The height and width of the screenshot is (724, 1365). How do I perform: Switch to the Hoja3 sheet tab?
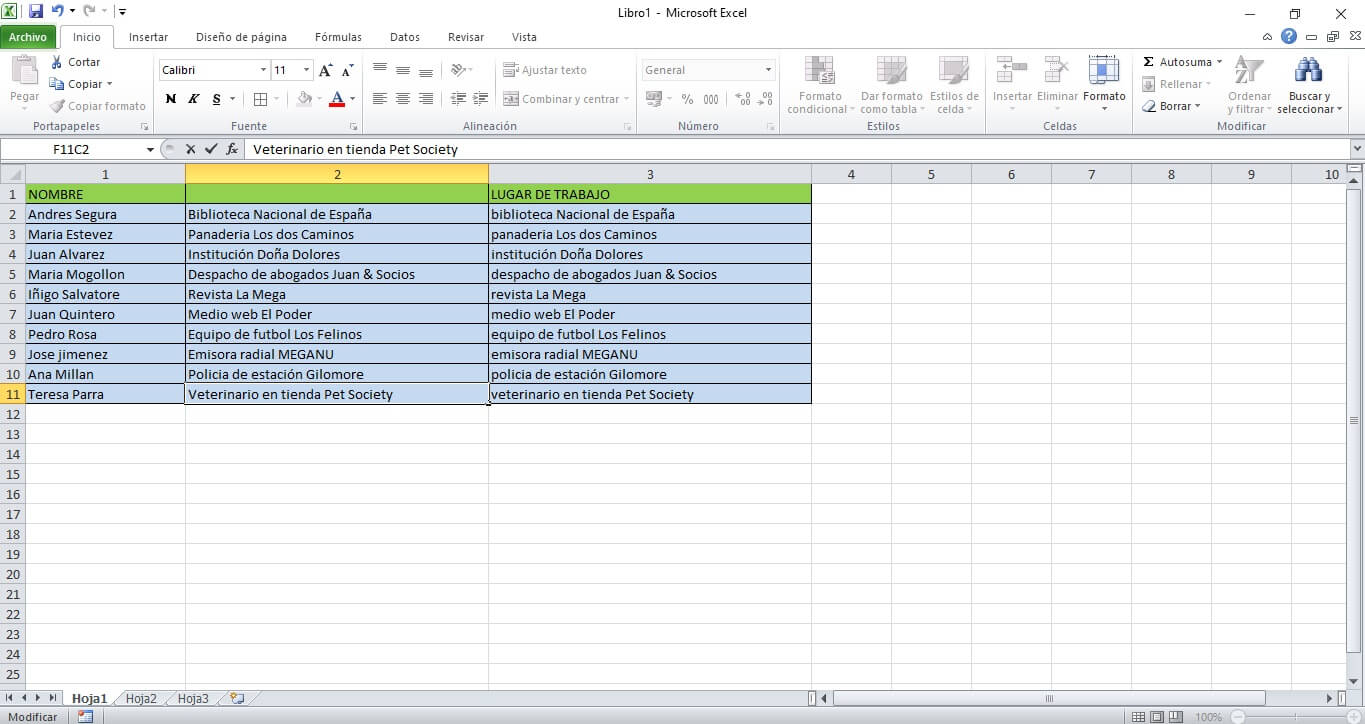click(x=193, y=699)
